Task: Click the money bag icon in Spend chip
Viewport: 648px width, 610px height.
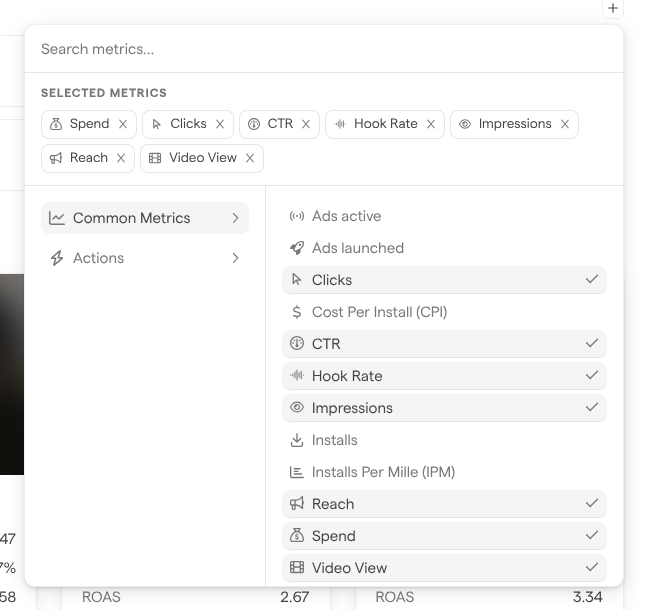Action: (x=56, y=124)
